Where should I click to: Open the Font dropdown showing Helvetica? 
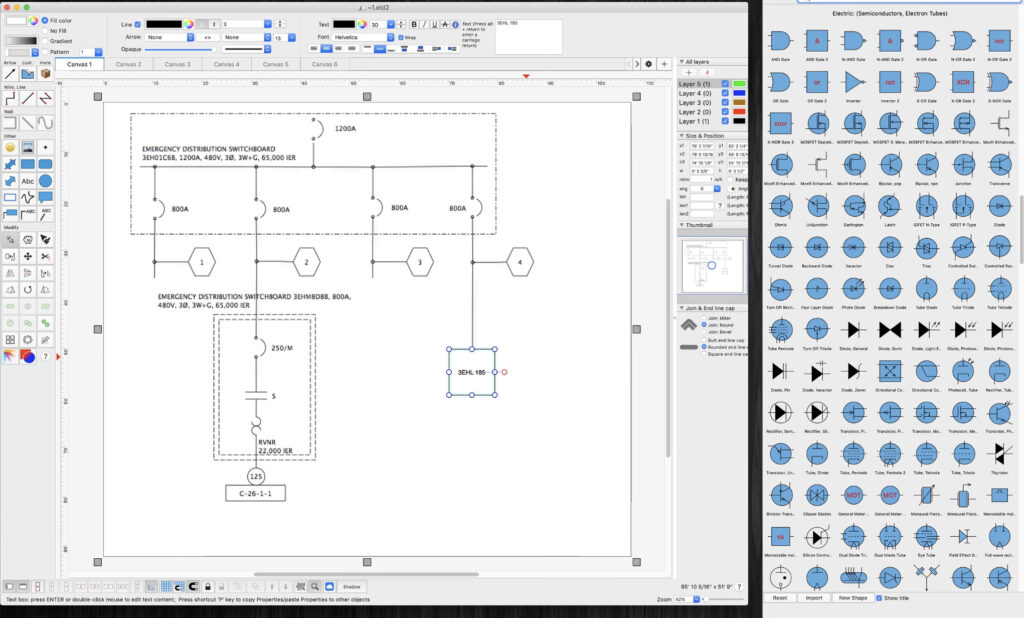pos(363,37)
